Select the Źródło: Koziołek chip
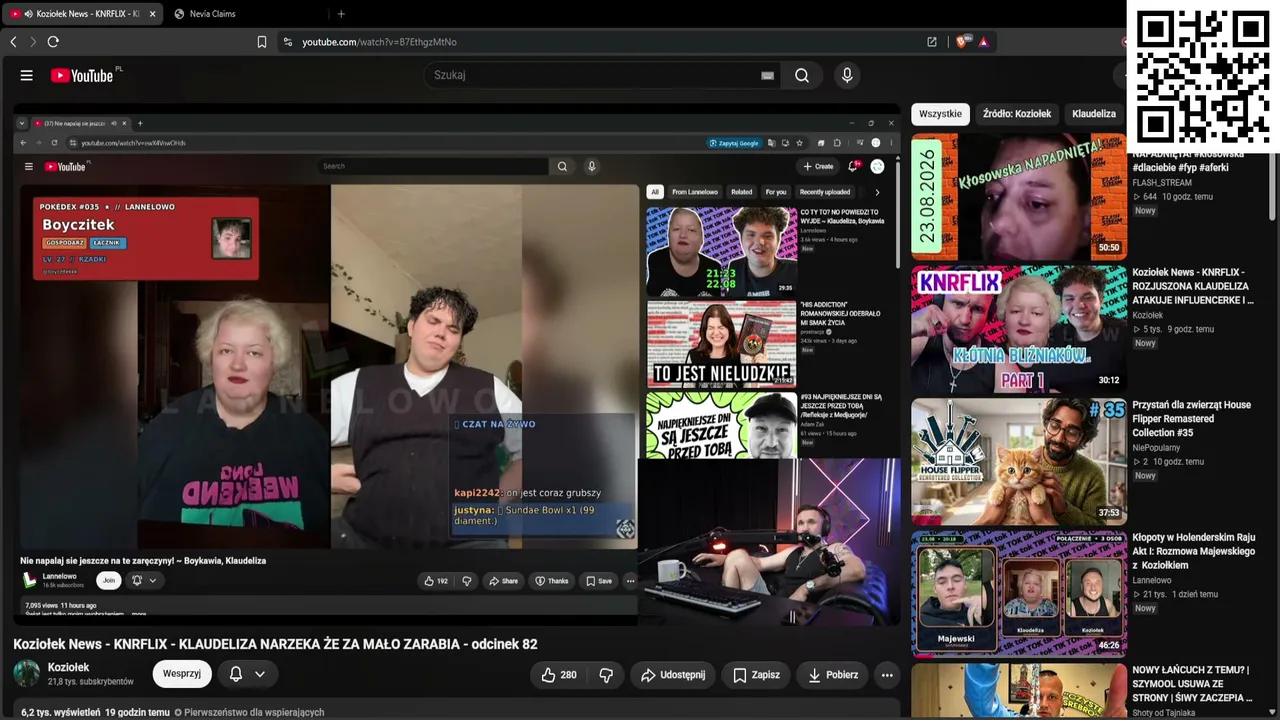Viewport: 1280px width, 720px height. pyautogui.click(x=1017, y=114)
